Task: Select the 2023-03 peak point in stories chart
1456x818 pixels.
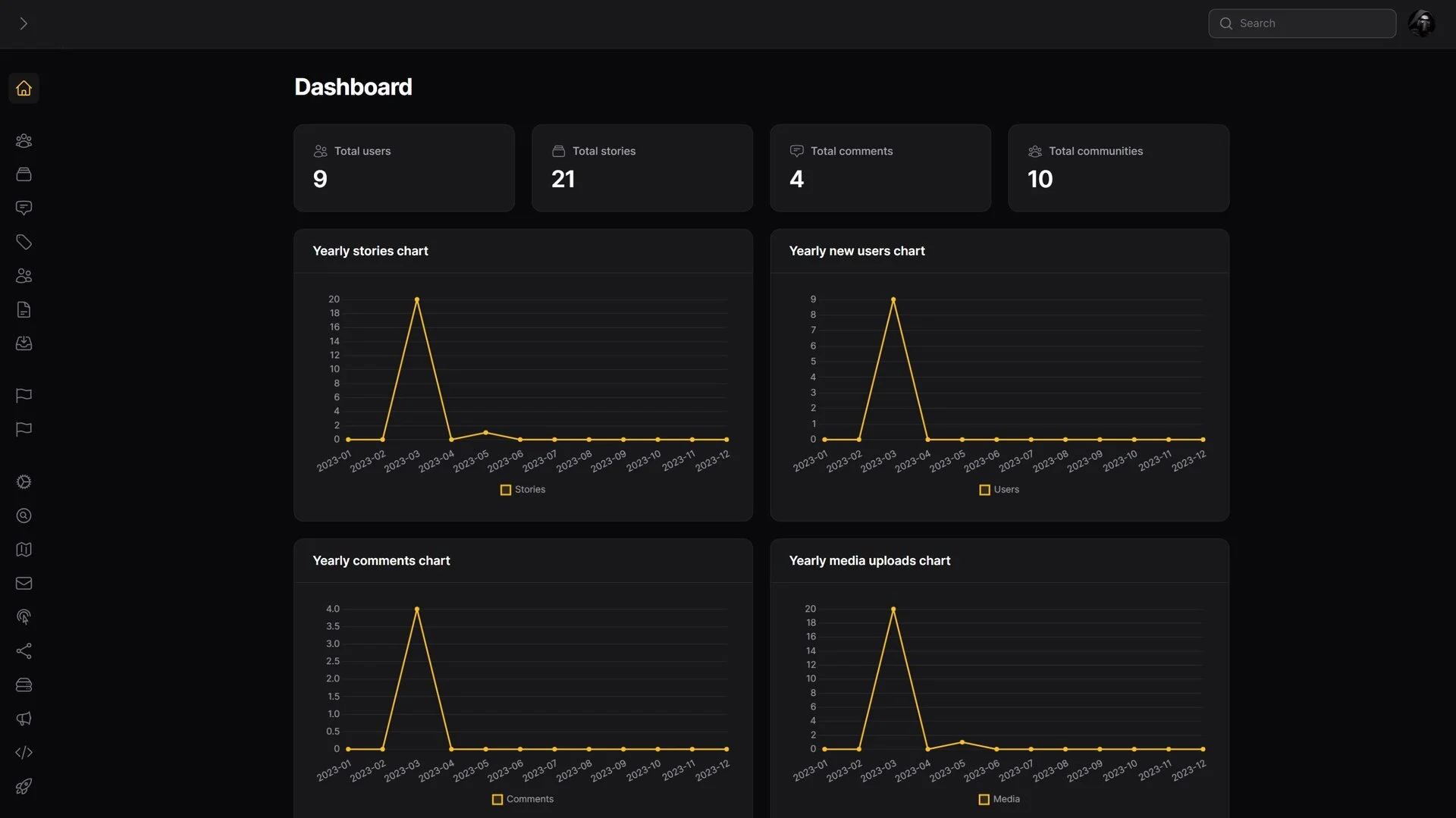Action: pos(417,299)
